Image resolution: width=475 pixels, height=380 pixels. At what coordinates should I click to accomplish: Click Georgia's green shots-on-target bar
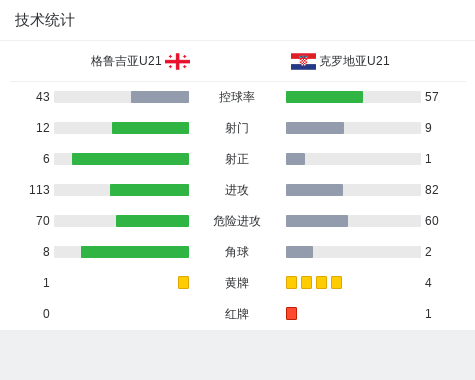click(130, 159)
